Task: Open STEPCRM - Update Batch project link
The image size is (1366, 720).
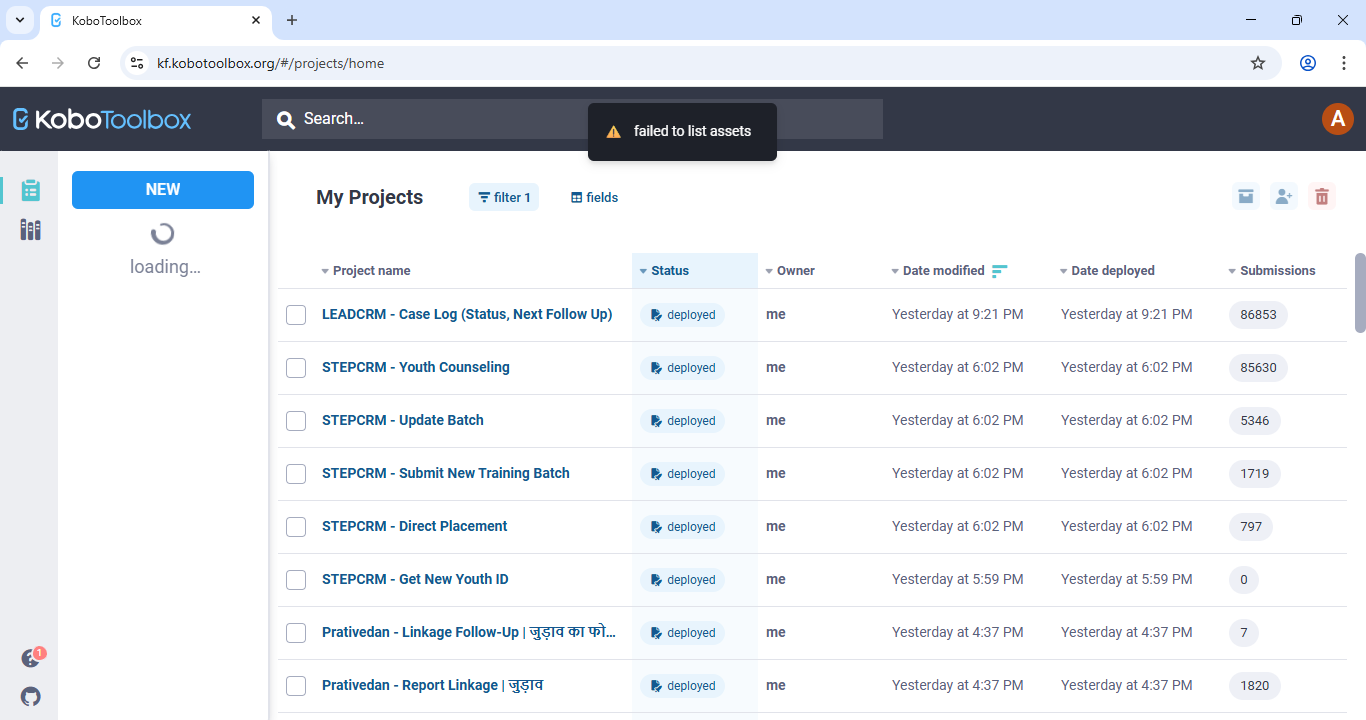Action: (x=402, y=420)
